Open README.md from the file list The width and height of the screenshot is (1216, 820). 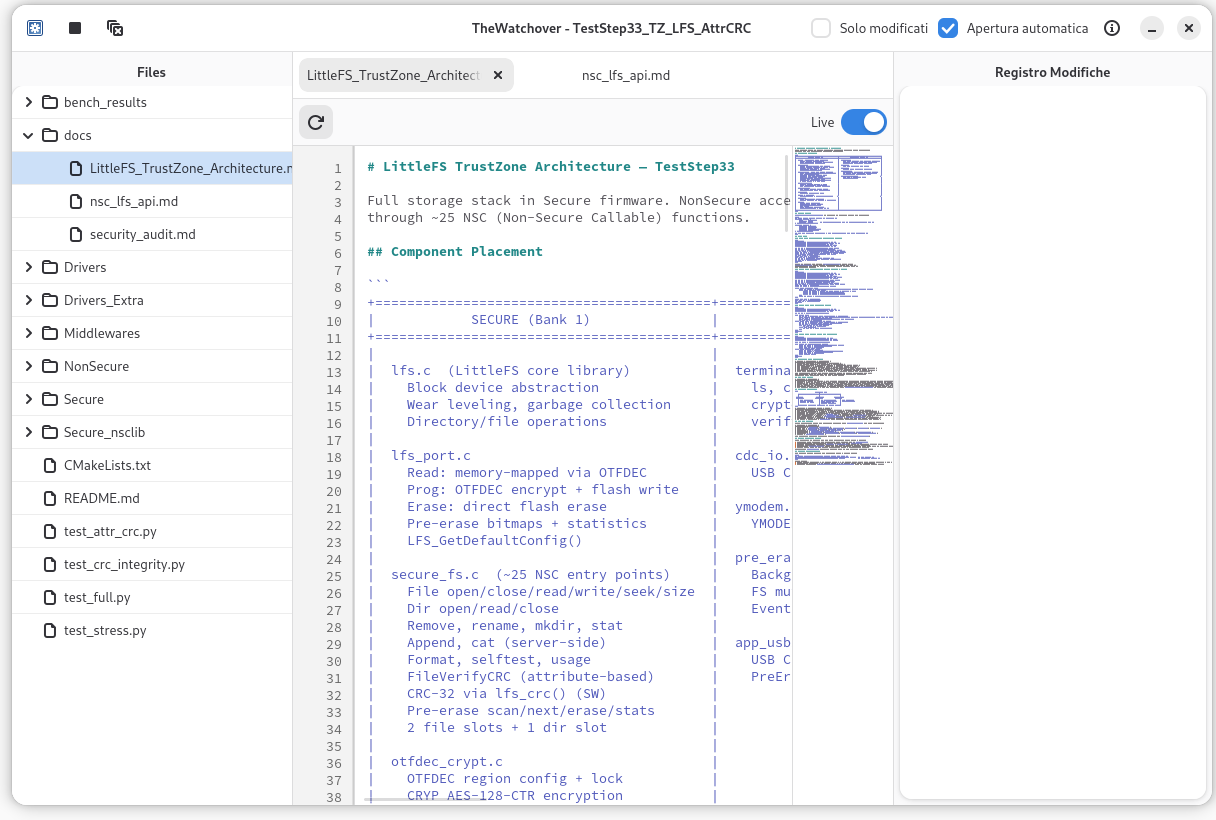(x=101, y=498)
